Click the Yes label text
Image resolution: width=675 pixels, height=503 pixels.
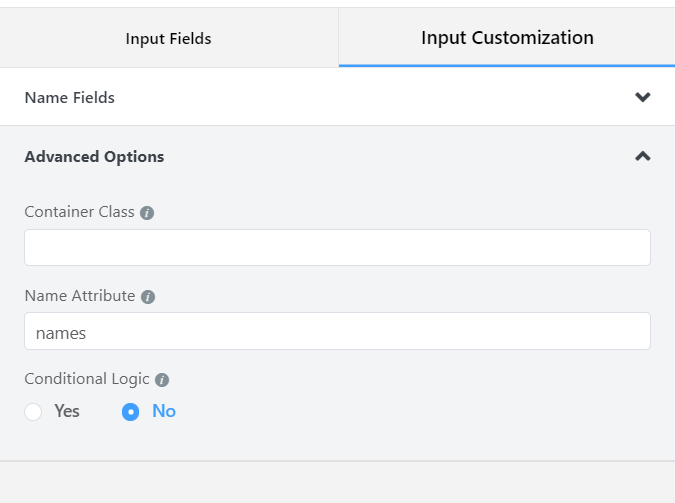67,411
